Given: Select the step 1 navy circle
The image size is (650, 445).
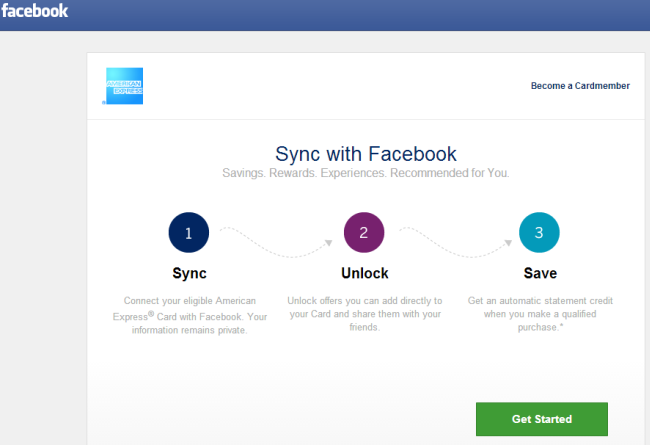Looking at the screenshot, I should click(x=189, y=233).
